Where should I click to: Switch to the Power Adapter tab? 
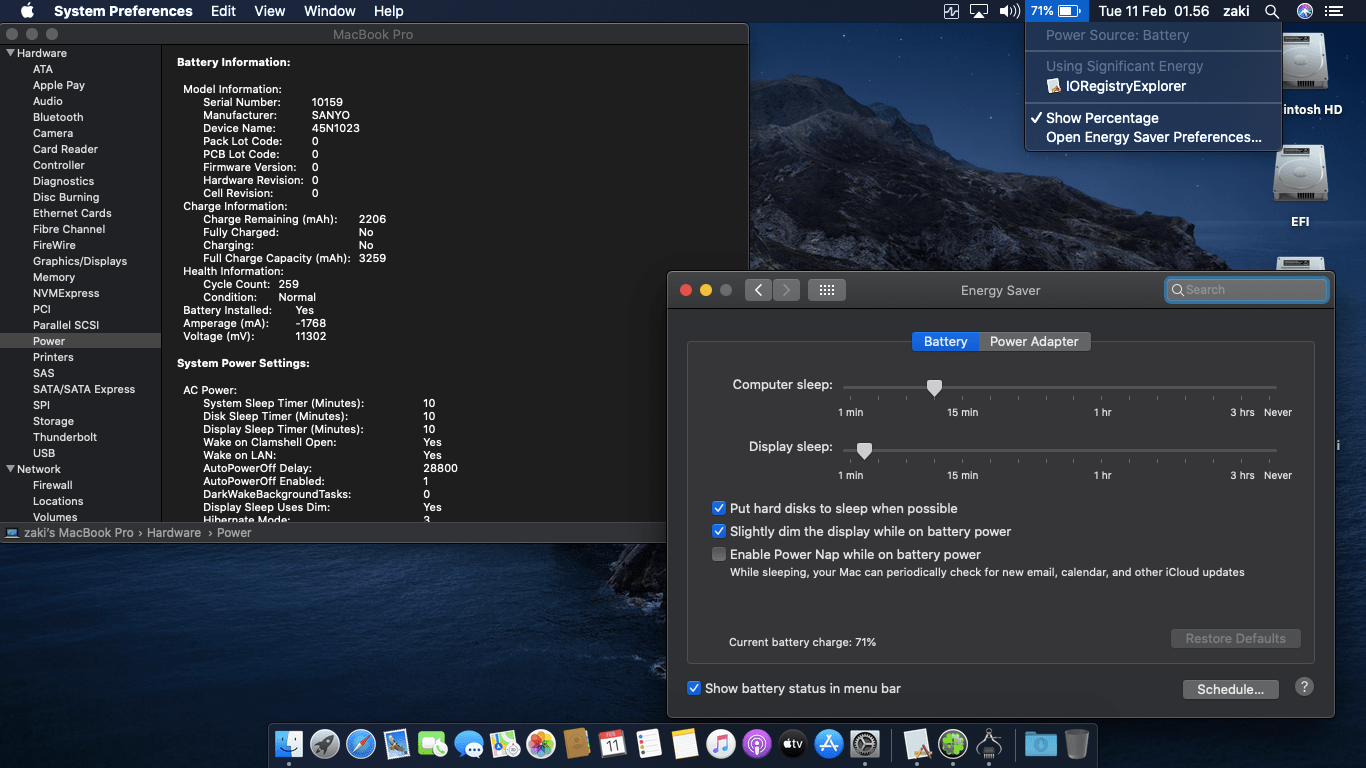(x=1034, y=341)
